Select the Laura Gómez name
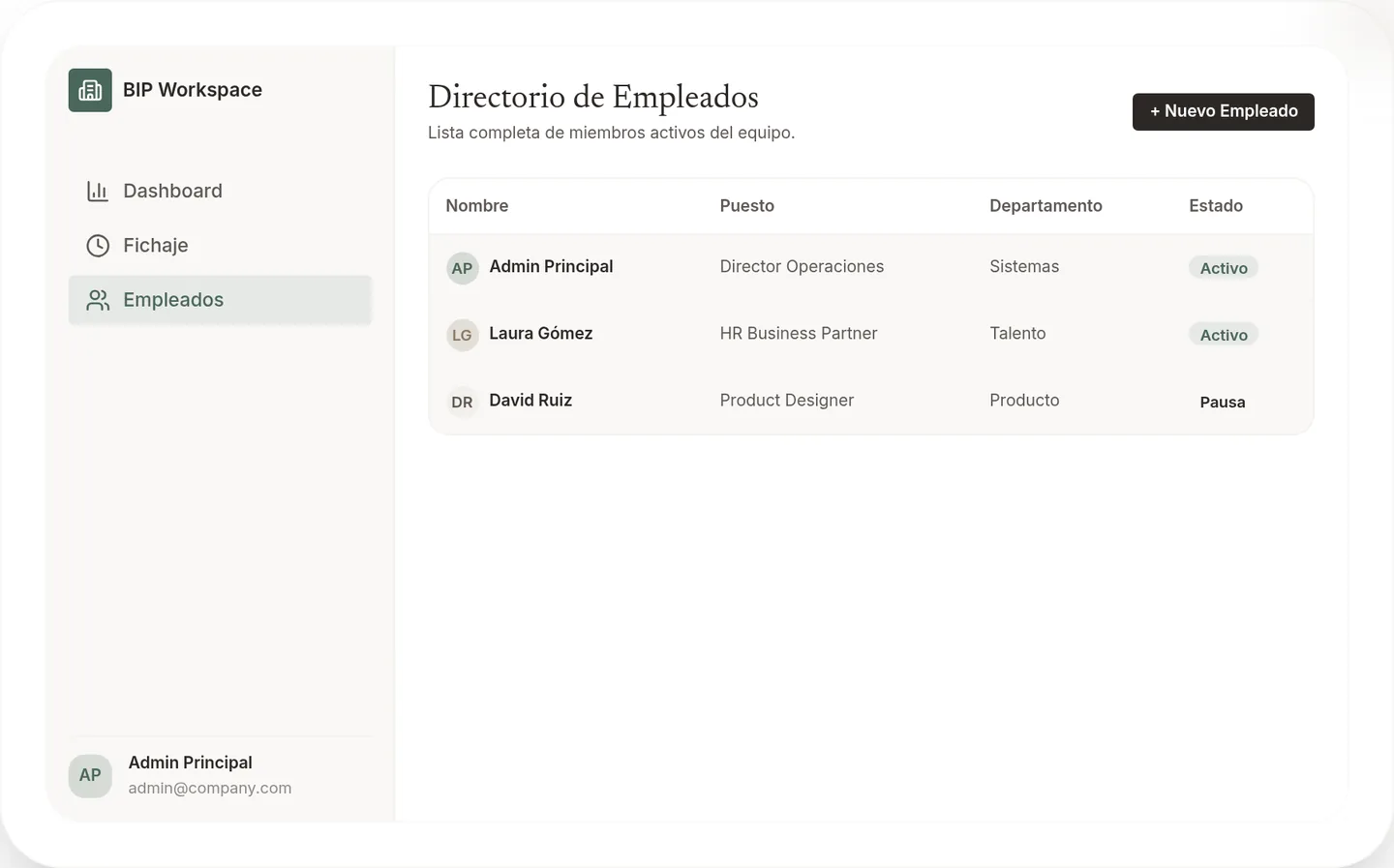This screenshot has height=868, width=1394. pos(541,333)
